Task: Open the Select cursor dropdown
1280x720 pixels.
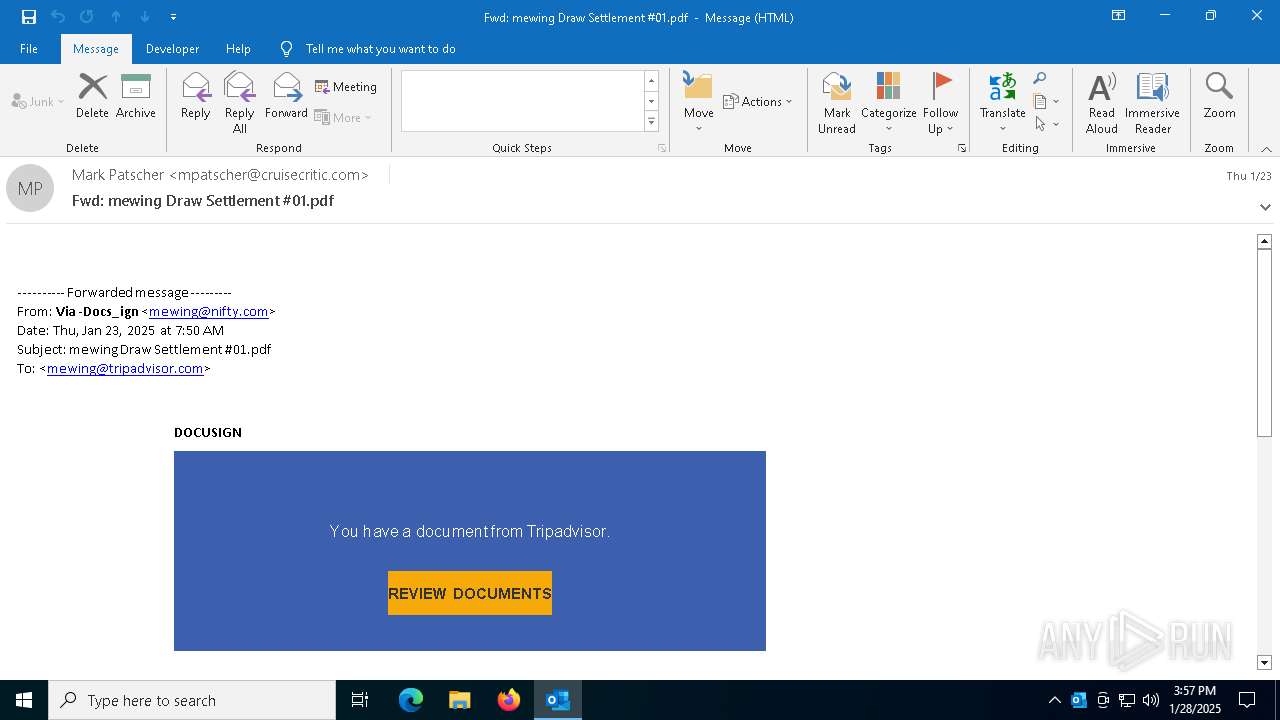Action: pos(1046,124)
